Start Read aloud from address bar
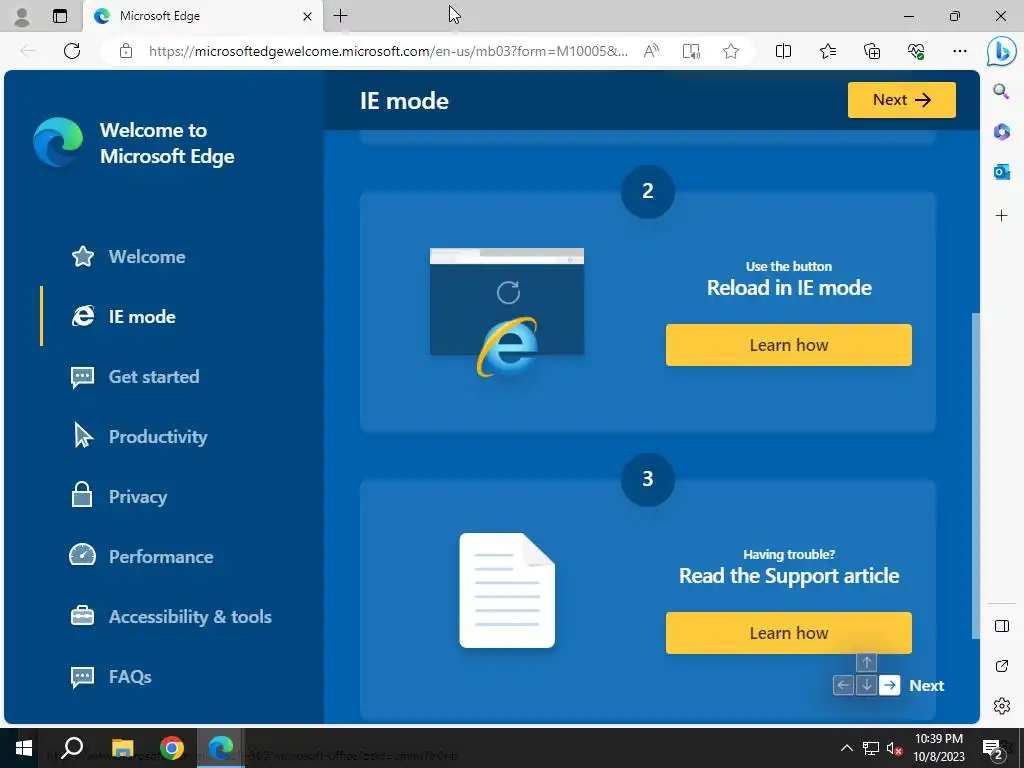Viewport: 1024px width, 768px height. pyautogui.click(x=651, y=51)
